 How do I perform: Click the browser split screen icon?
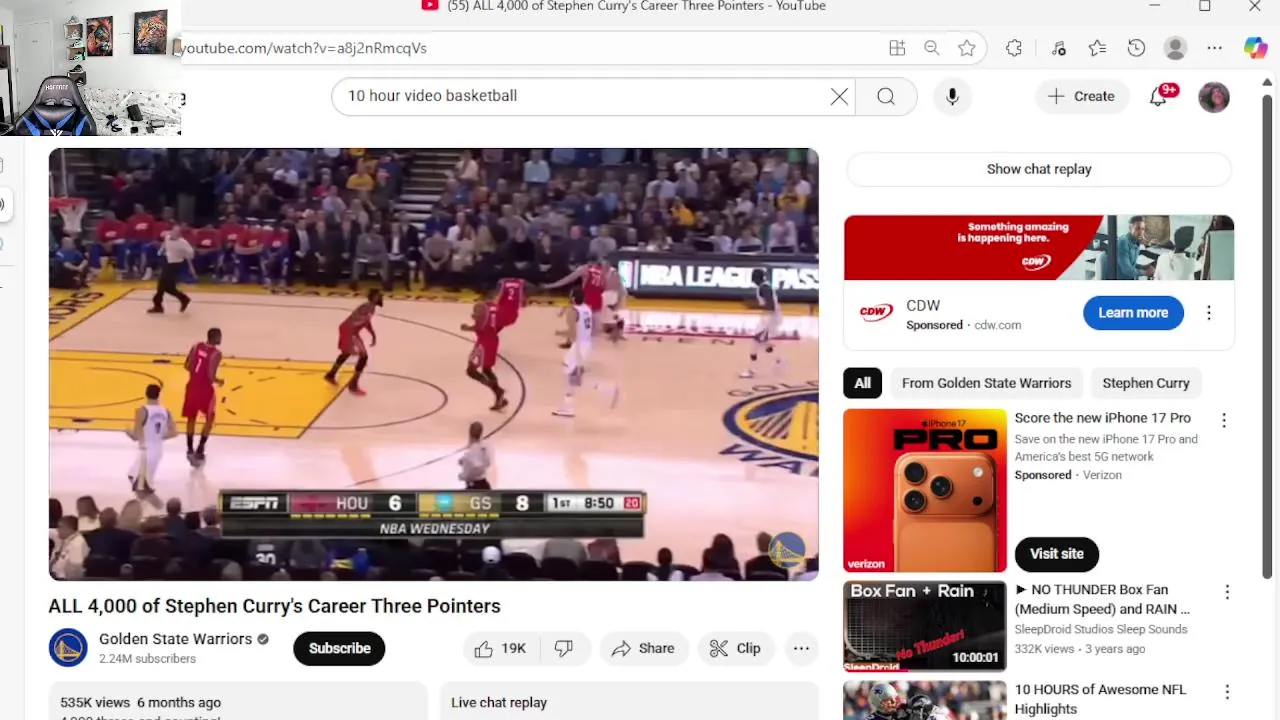897,48
